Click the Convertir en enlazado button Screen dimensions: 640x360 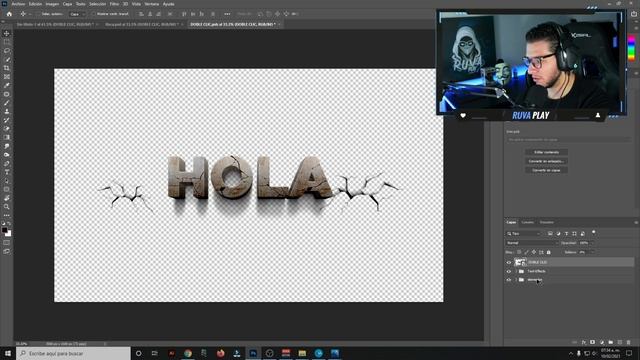point(546,161)
